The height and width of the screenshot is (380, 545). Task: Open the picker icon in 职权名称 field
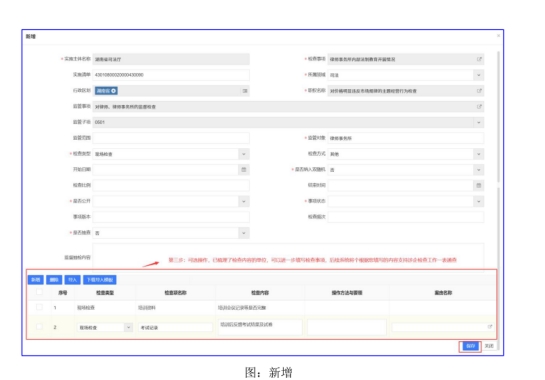[x=479, y=91]
